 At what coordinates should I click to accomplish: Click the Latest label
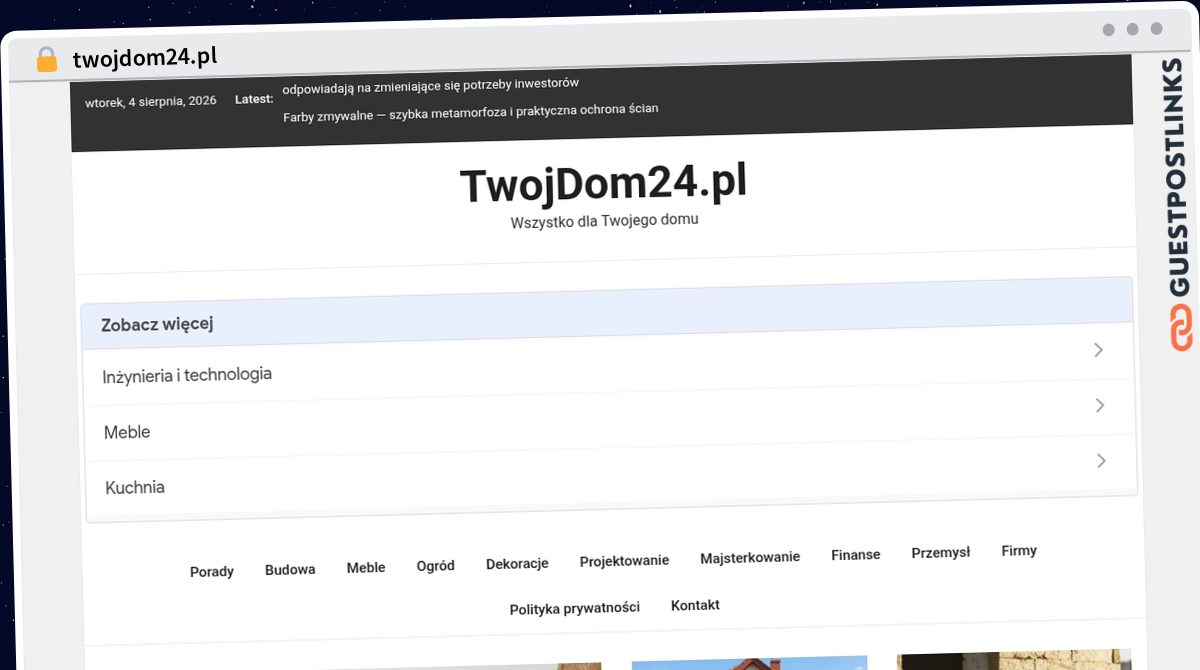tap(254, 99)
